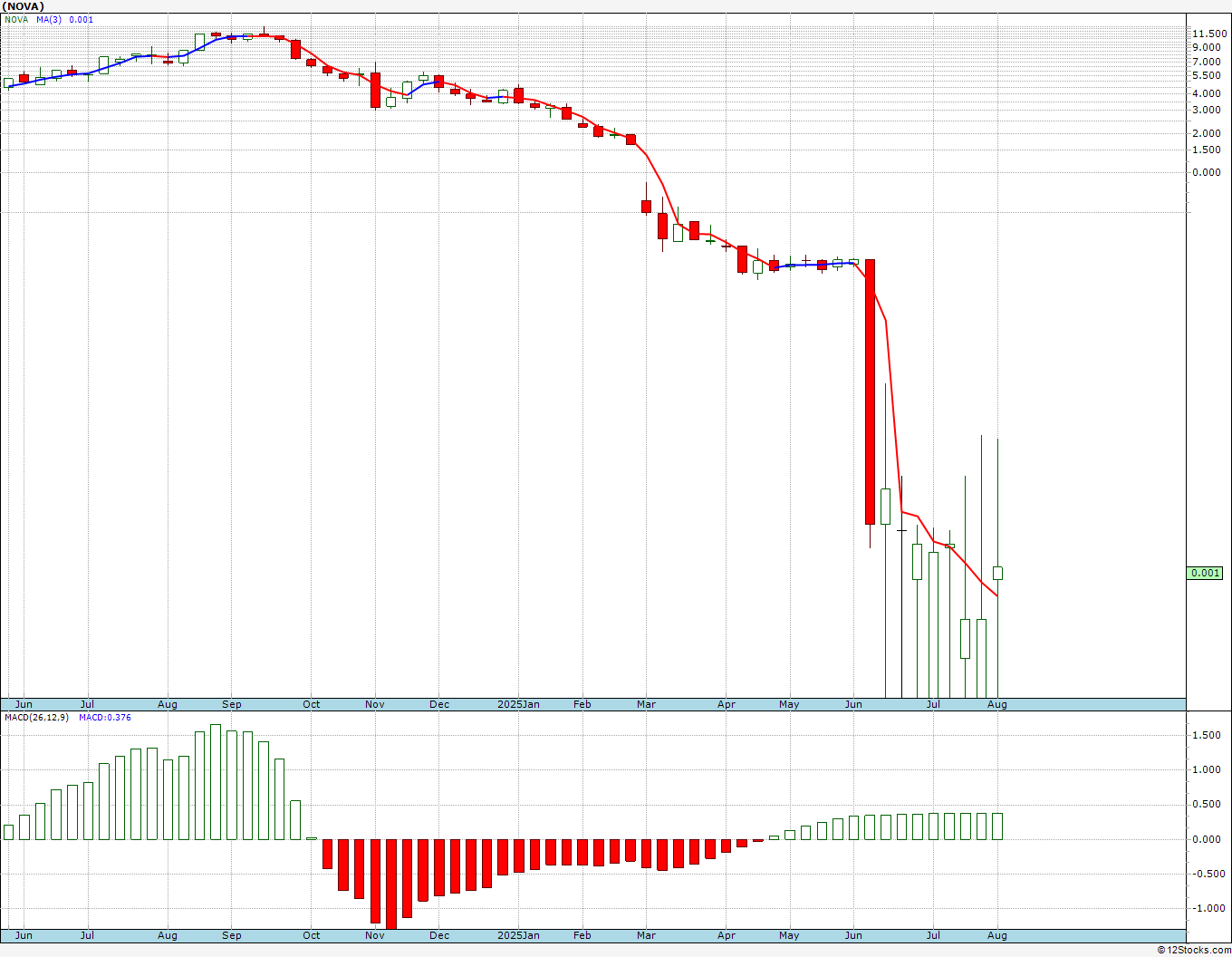1232x957 pixels.
Task: Select Apr on the price chart timeline
Action: pyautogui.click(x=727, y=704)
